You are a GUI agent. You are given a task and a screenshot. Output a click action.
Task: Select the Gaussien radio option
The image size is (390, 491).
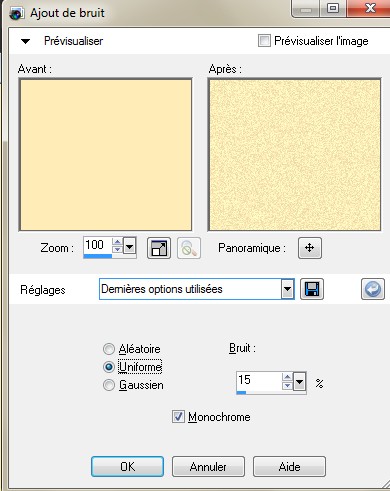(x=109, y=385)
